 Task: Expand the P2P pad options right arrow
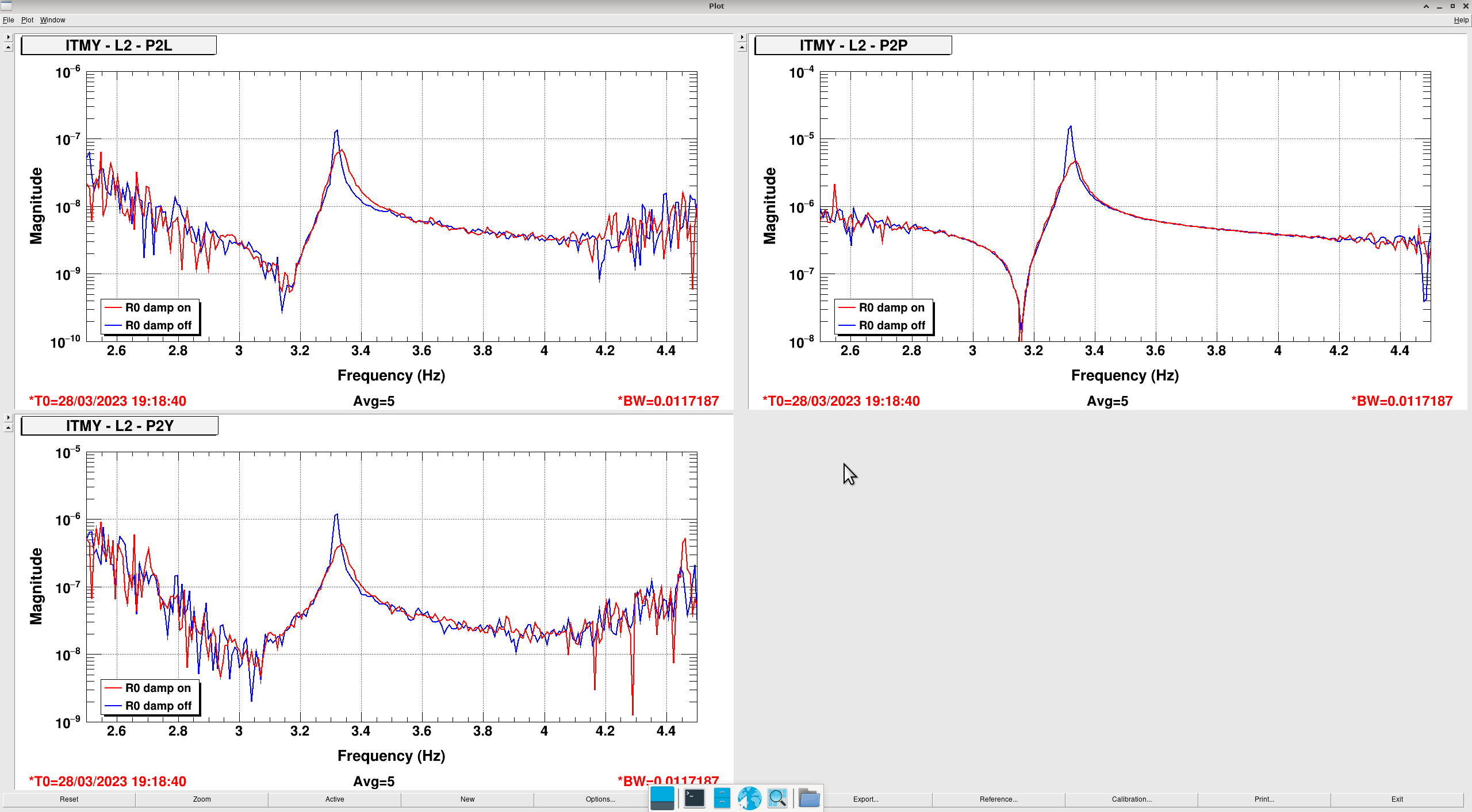pos(742,37)
